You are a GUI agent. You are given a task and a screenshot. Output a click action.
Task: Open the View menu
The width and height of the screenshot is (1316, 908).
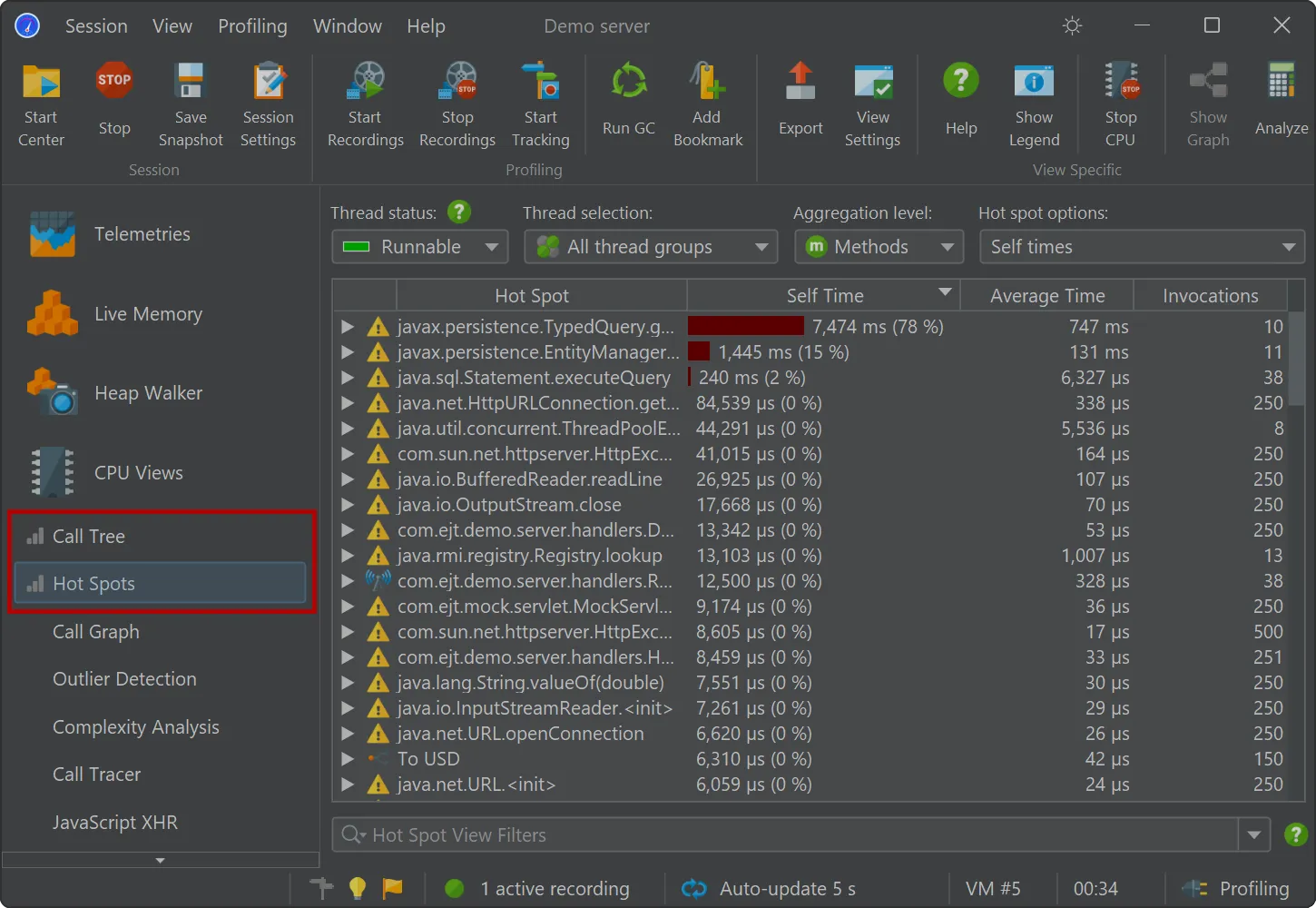click(x=172, y=26)
